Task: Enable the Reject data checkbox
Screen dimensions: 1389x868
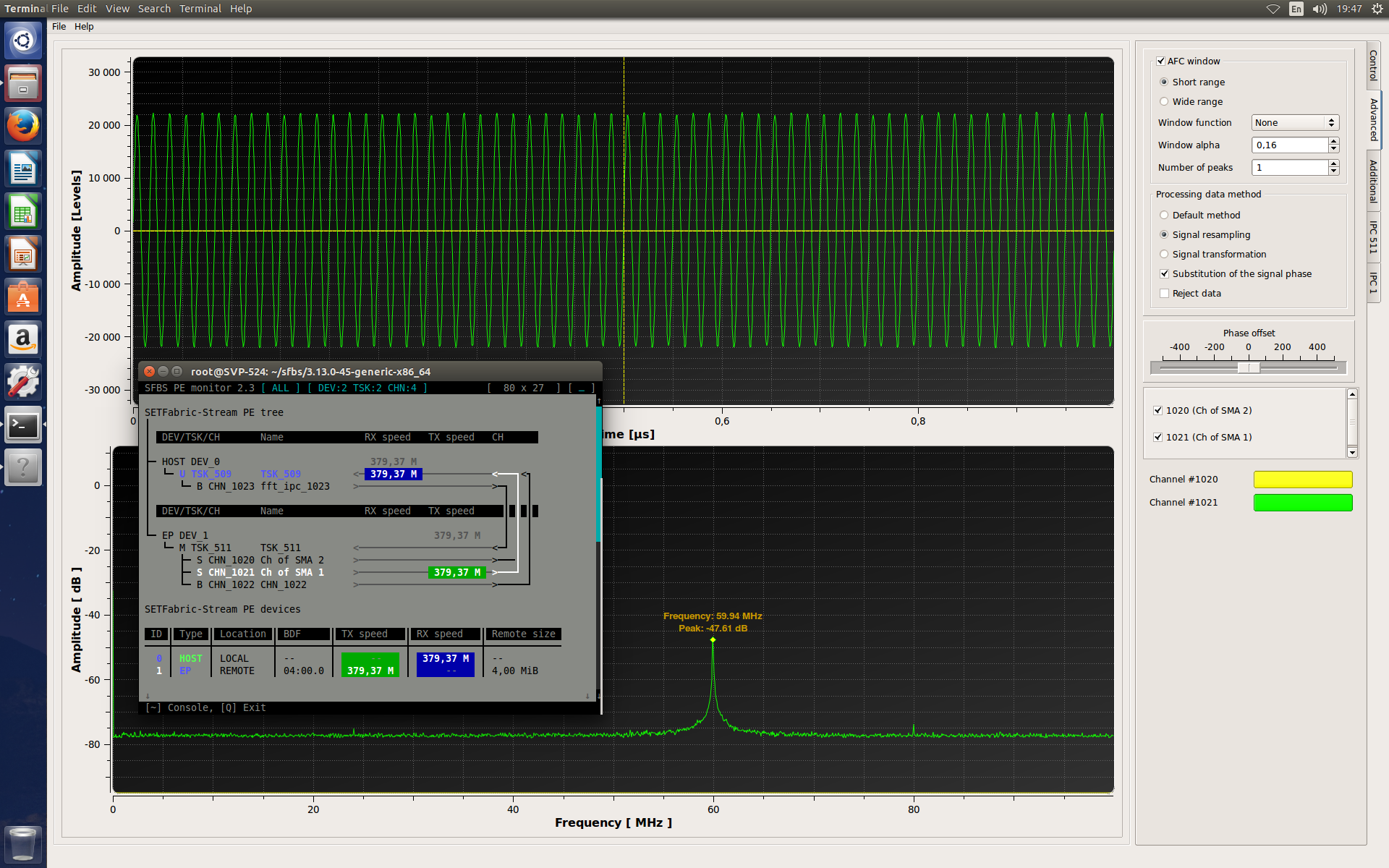Action: 1164,294
